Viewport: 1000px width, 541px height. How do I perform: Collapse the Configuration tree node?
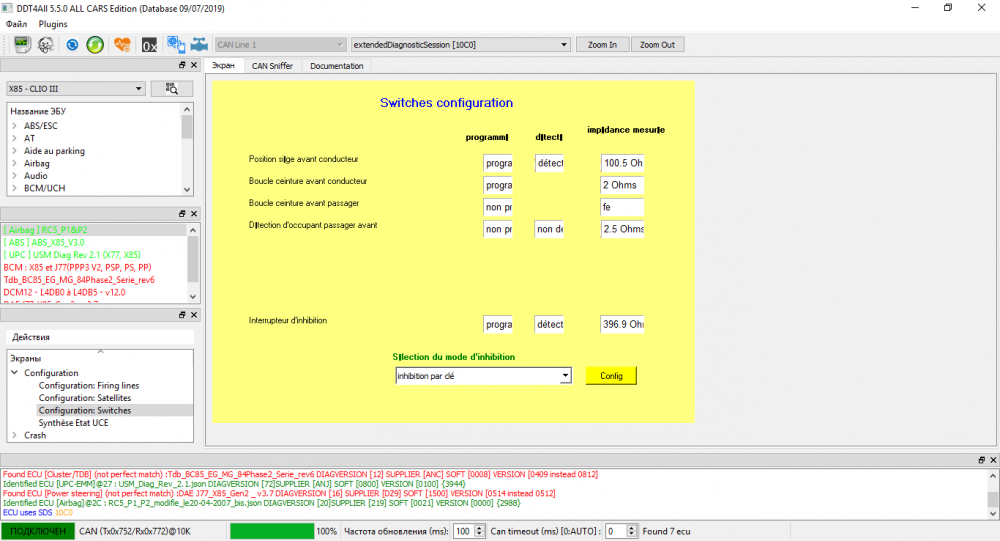coord(14,373)
